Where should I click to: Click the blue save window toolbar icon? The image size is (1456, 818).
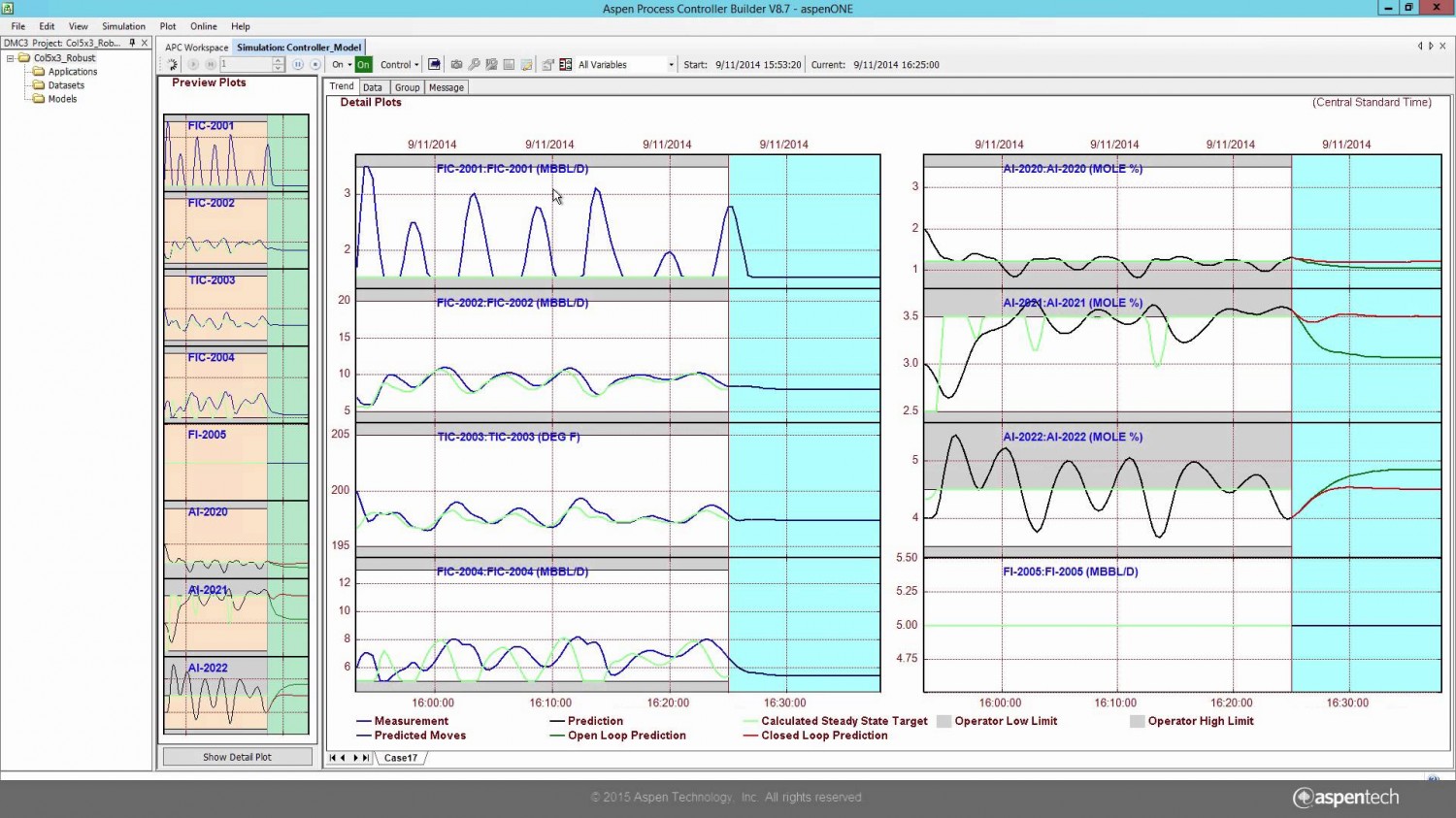coord(434,65)
